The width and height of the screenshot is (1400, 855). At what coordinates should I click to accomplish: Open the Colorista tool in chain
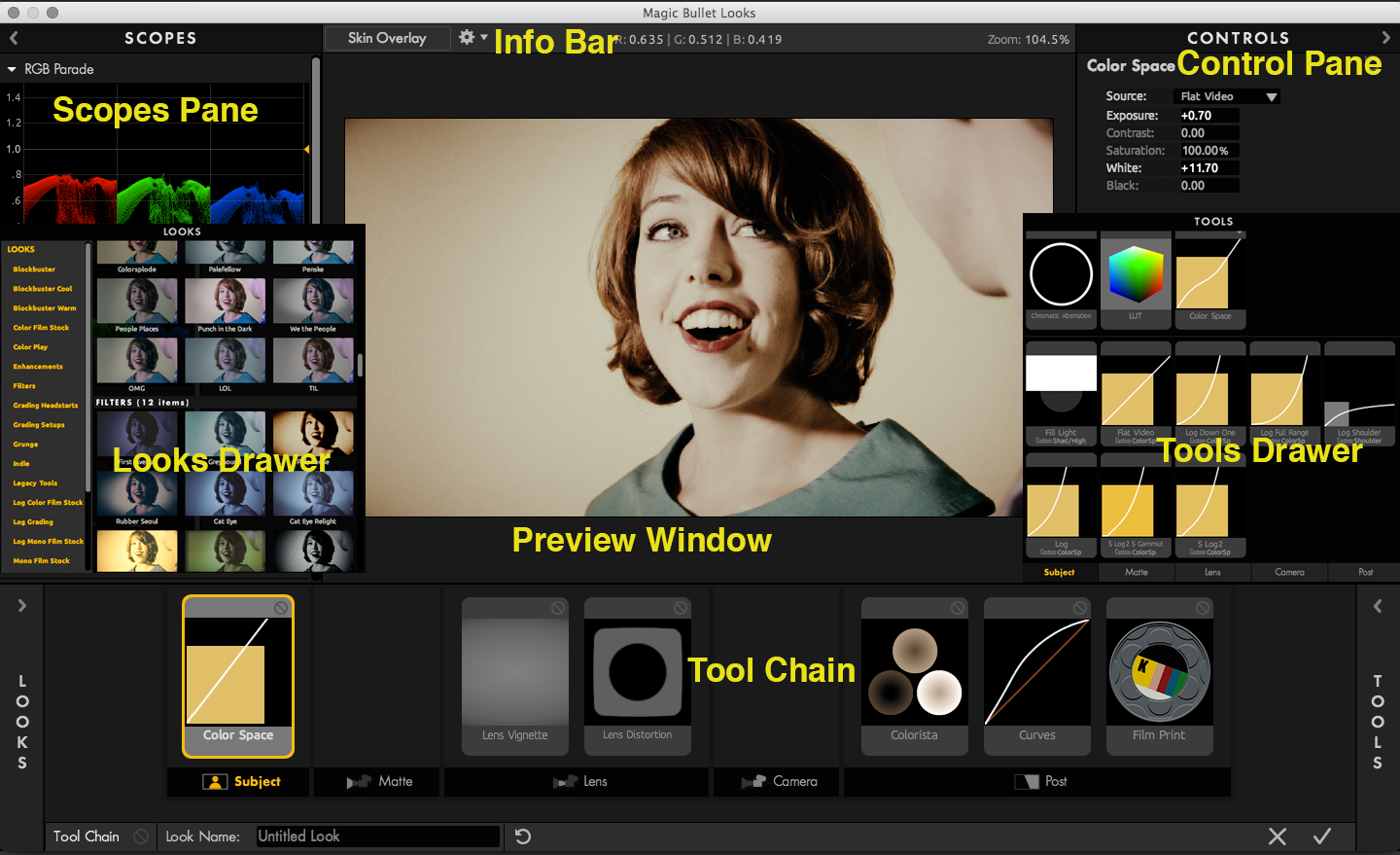point(915,677)
